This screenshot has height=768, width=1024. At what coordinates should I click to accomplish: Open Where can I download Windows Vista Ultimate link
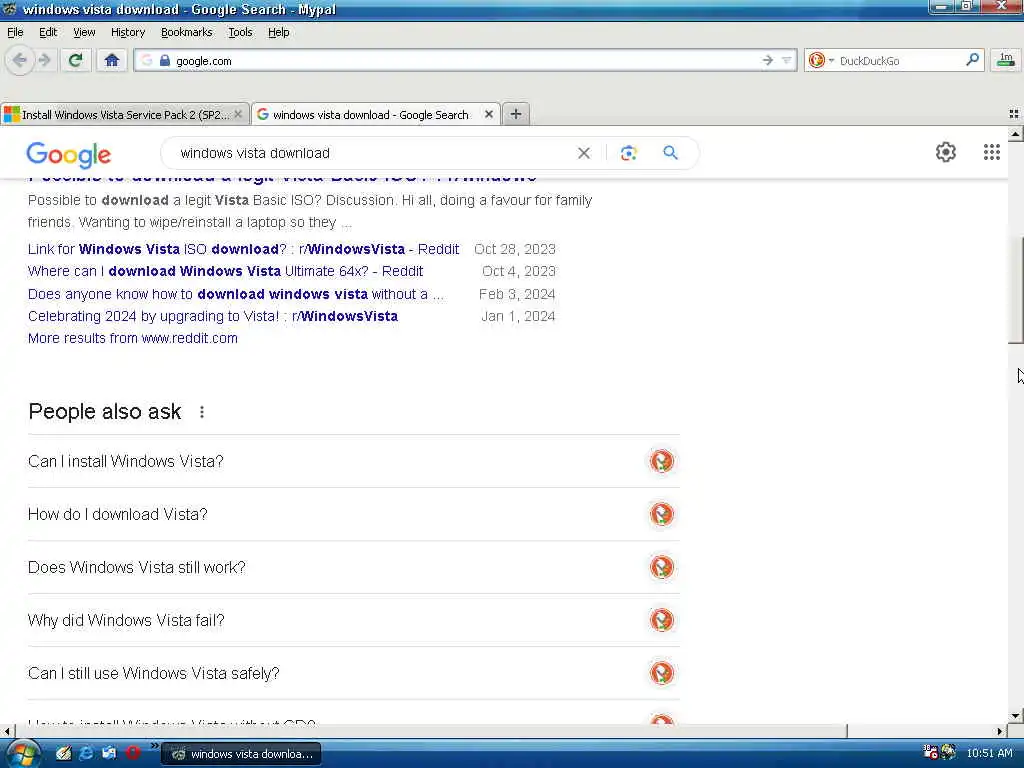click(225, 271)
